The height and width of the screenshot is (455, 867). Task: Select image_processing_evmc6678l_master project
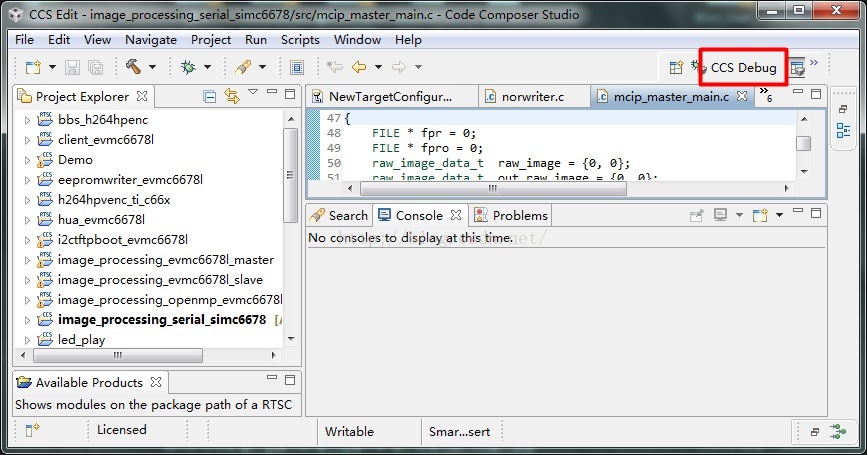tap(166, 260)
